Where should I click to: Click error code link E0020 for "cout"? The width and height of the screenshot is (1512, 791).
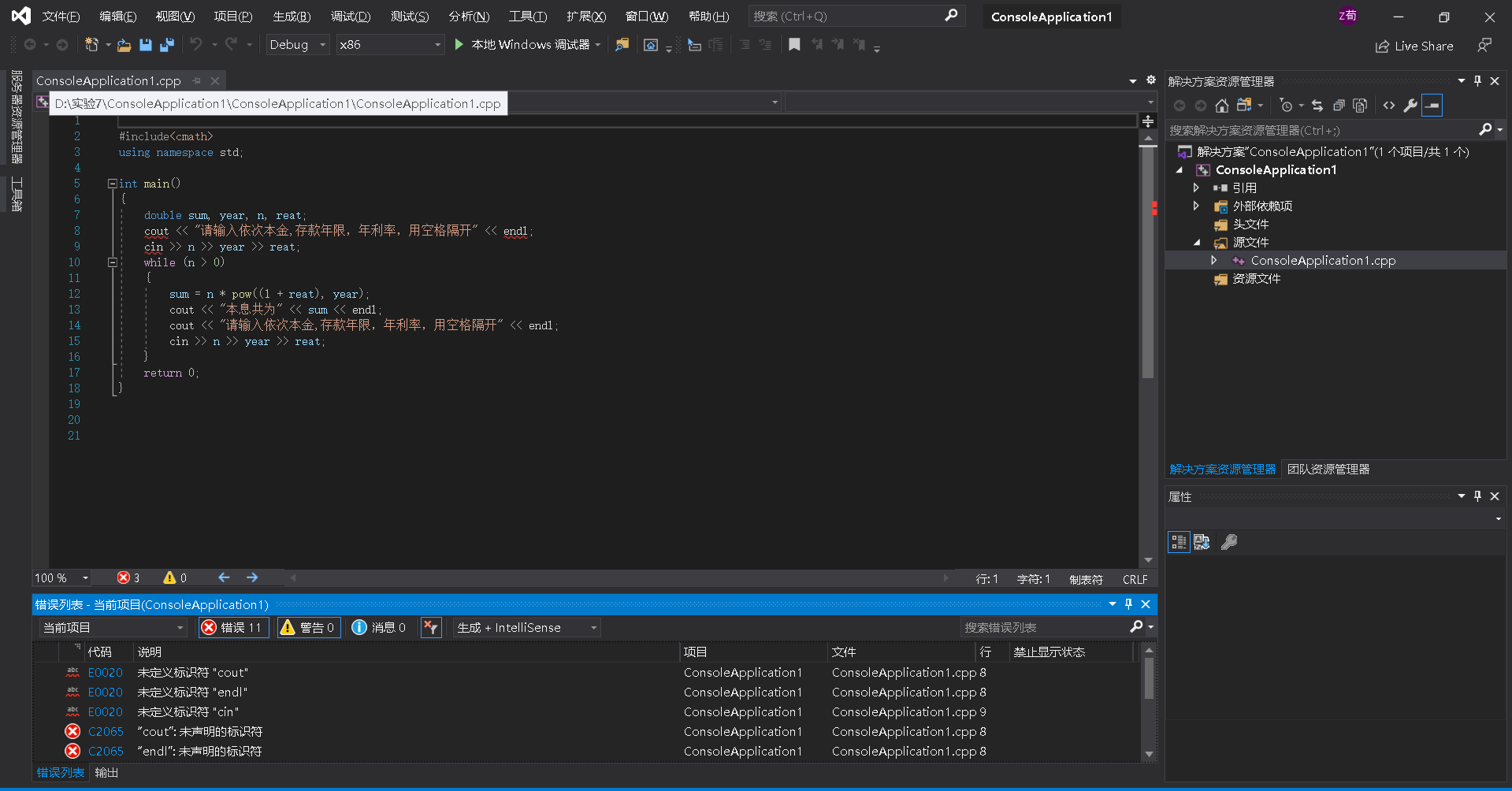tap(106, 673)
